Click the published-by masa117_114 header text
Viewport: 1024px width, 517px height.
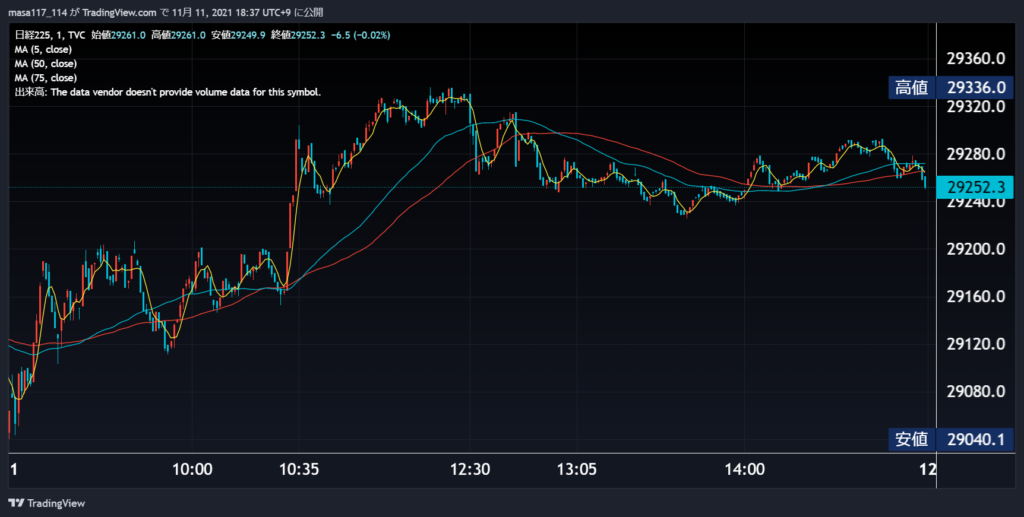tap(165, 12)
